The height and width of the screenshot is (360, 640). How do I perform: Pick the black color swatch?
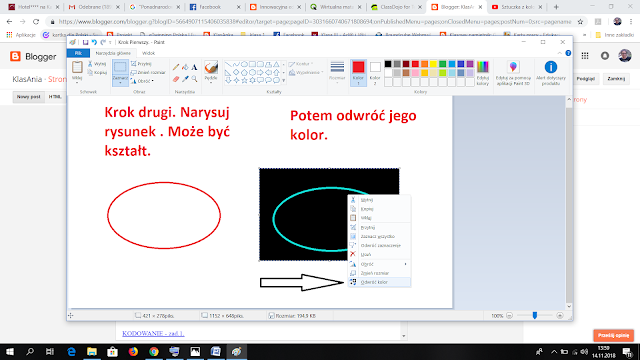click(388, 64)
